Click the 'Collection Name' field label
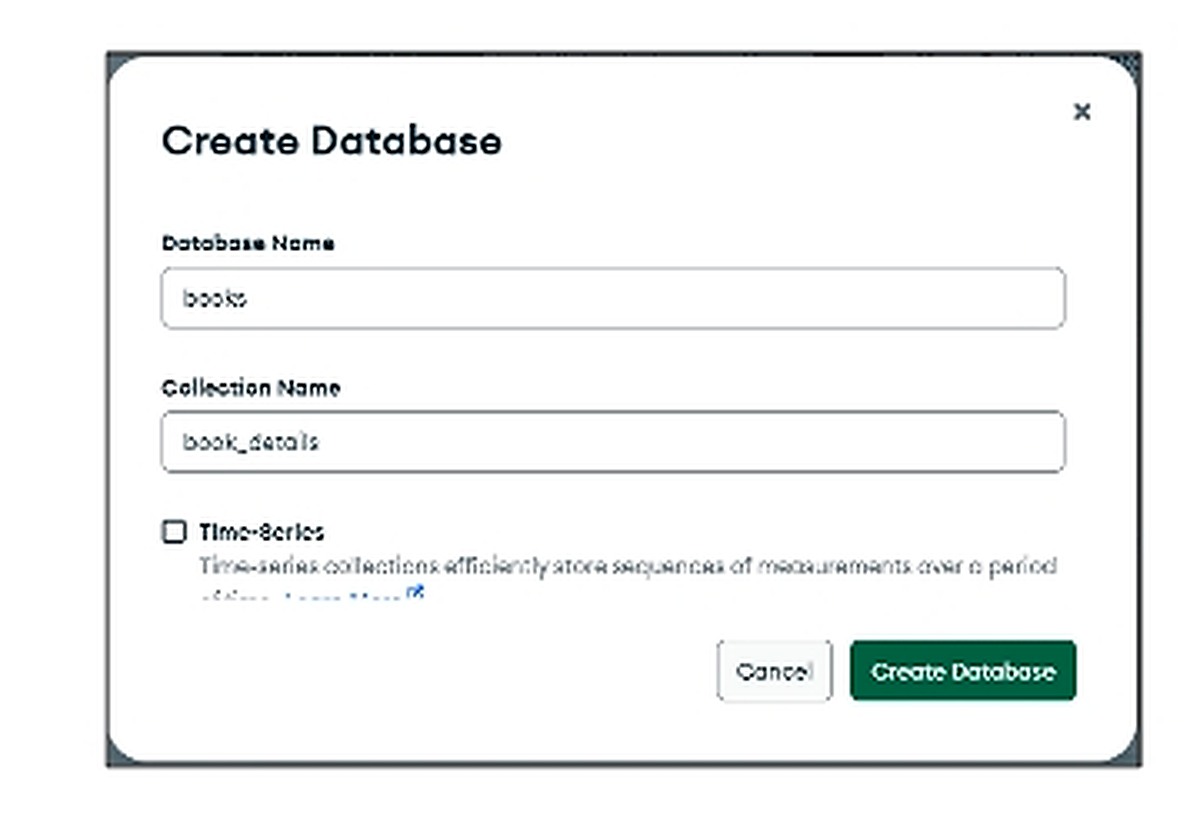The width and height of the screenshot is (1200, 817). point(251,387)
